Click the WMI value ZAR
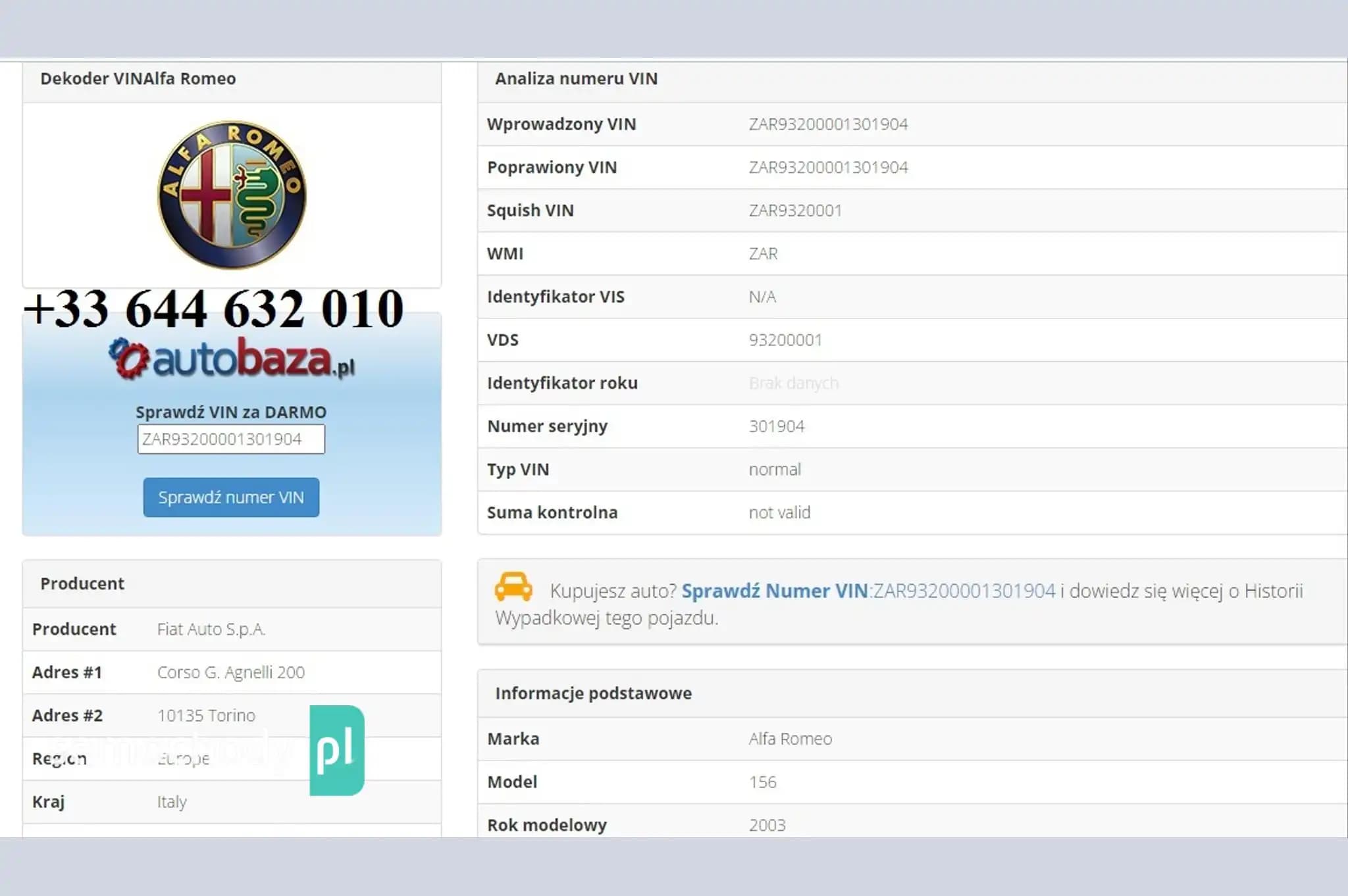1348x896 pixels. [763, 254]
